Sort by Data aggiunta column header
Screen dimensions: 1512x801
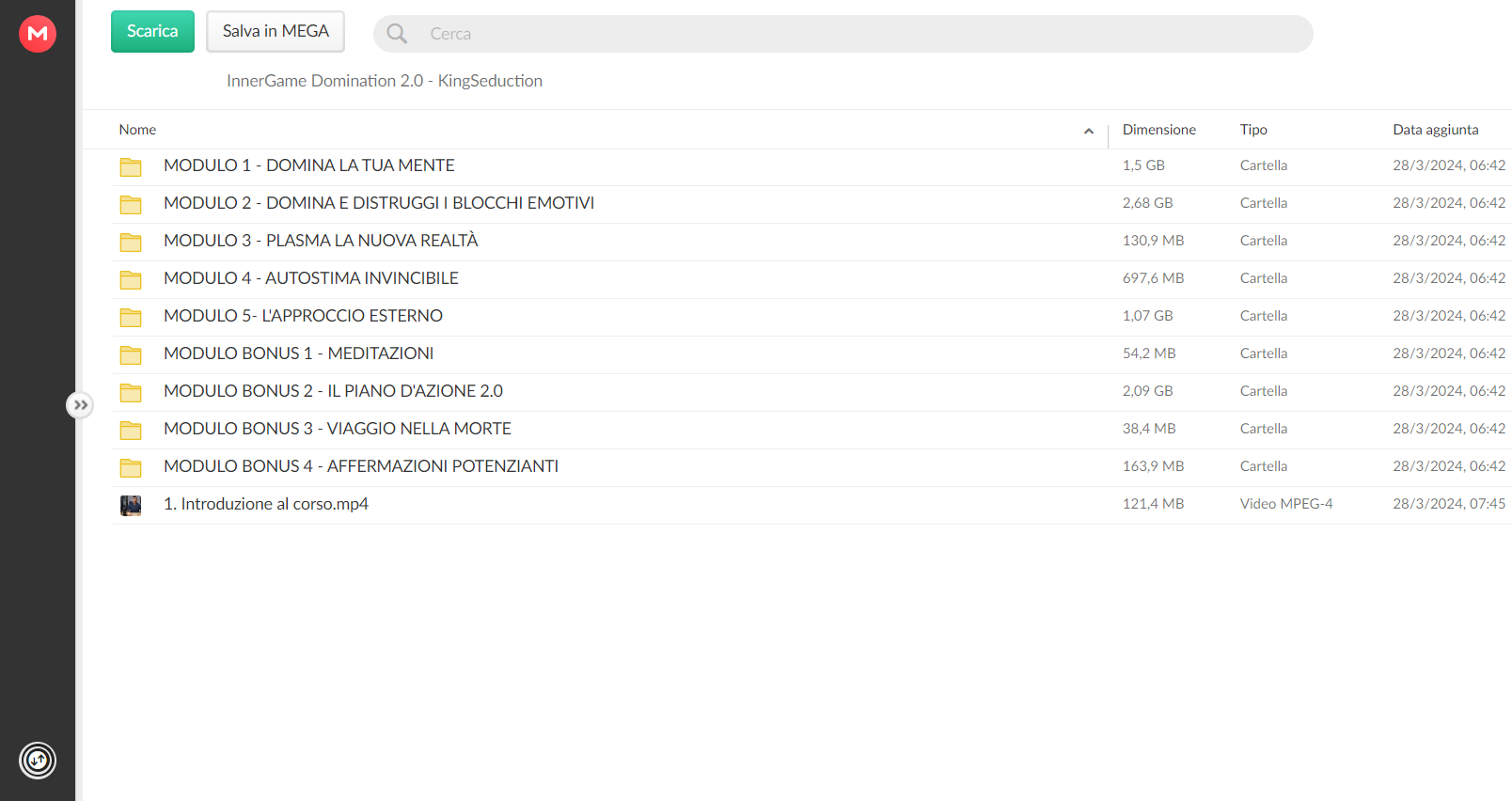click(x=1436, y=130)
